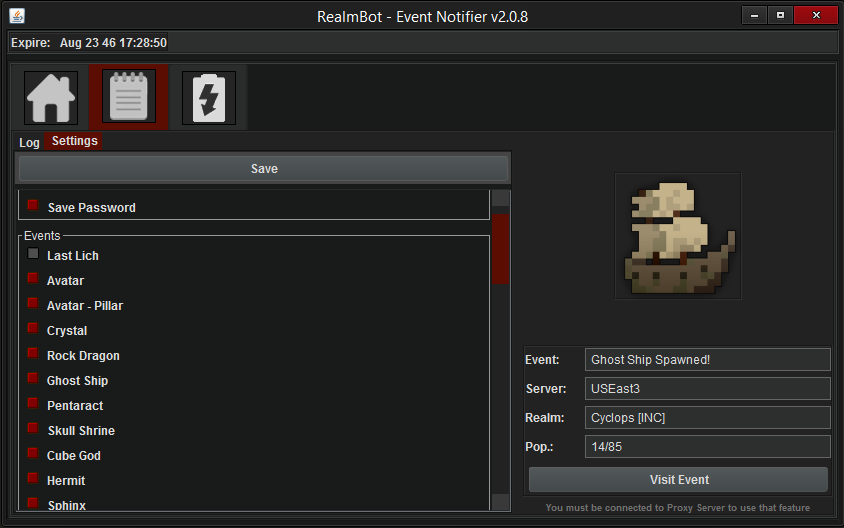The height and width of the screenshot is (528, 844).
Task: Click the settings list scrollbar thumb
Action: [x=501, y=249]
